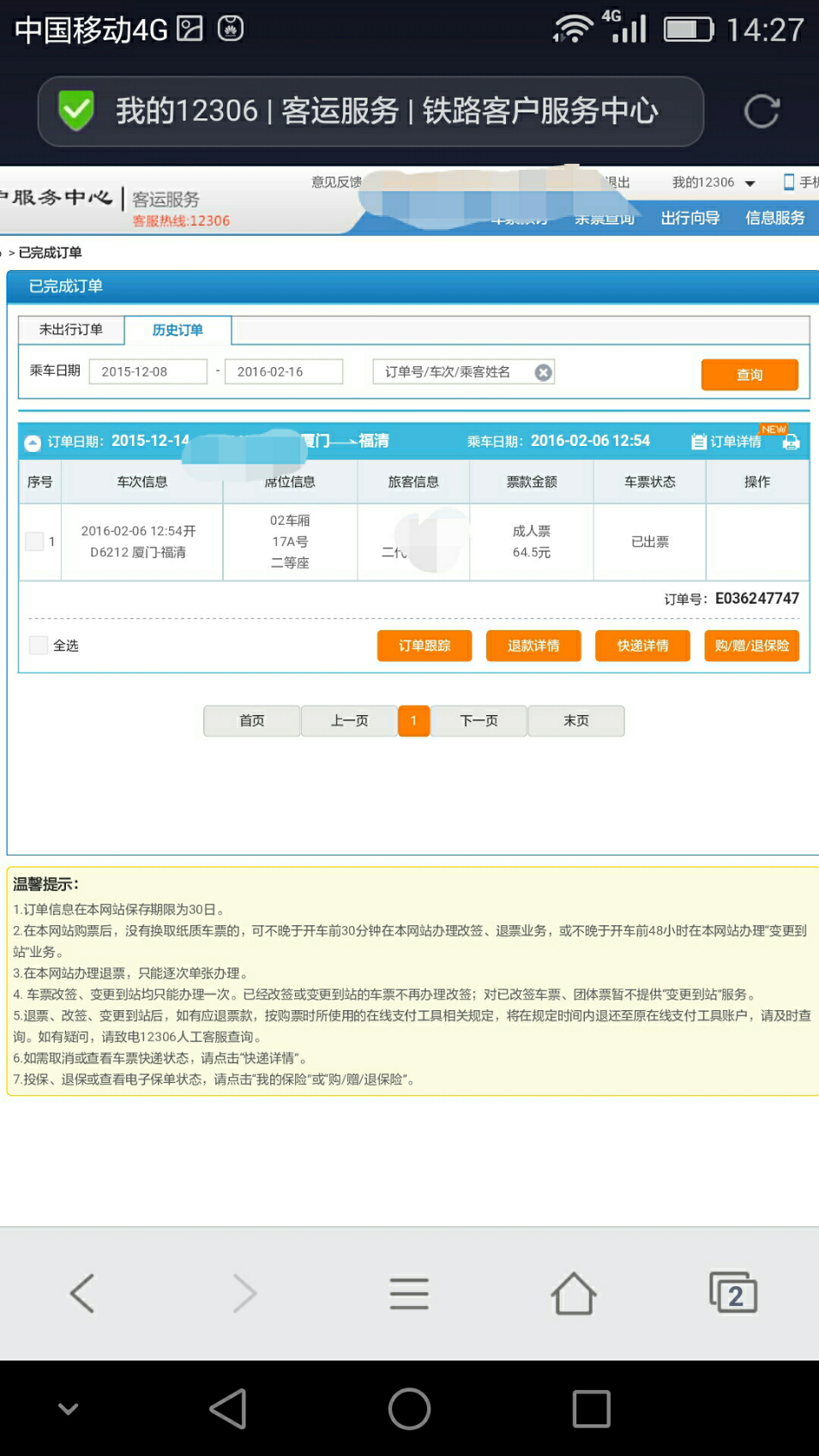Open the browser home page icon
The width and height of the screenshot is (819, 1456).
pyautogui.click(x=573, y=1293)
